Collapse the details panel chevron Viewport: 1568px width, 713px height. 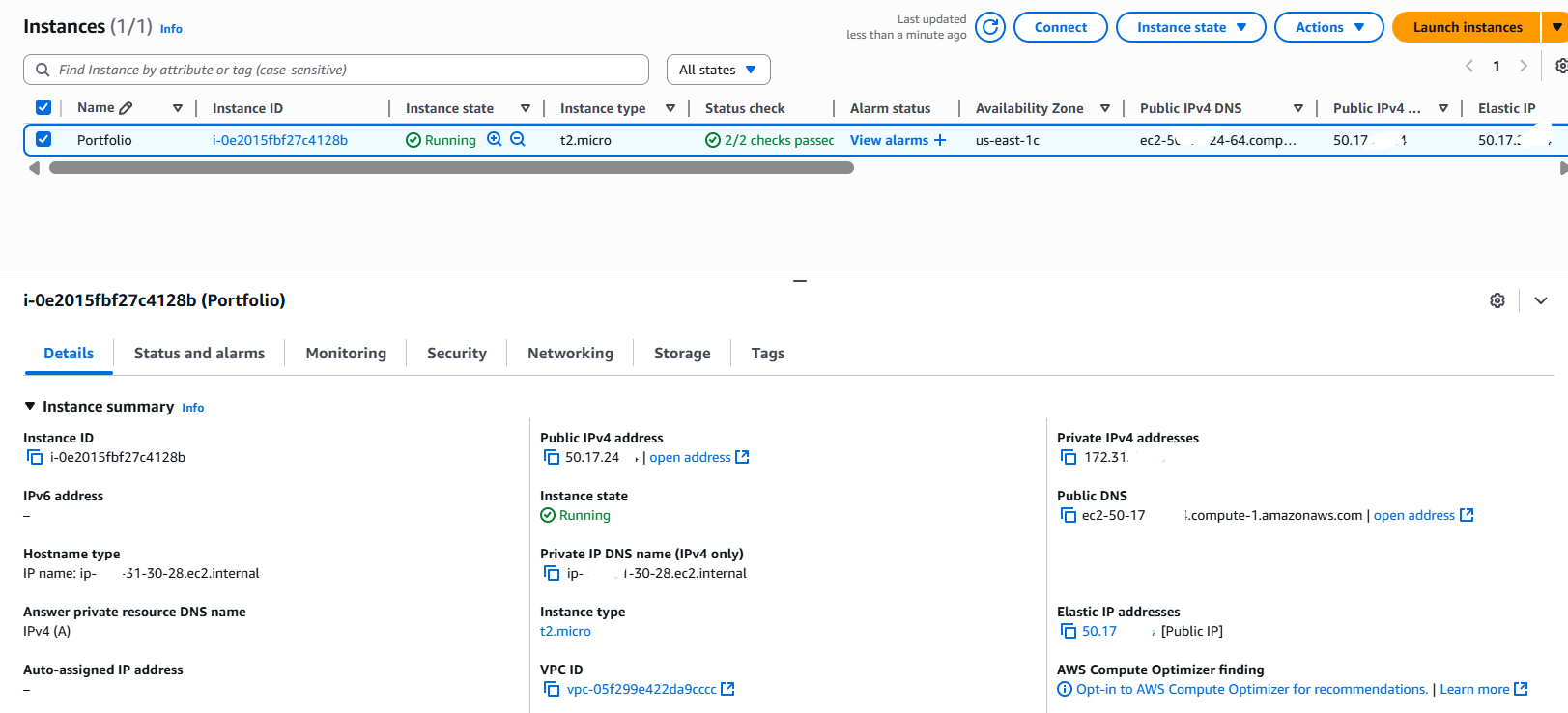click(x=1541, y=300)
